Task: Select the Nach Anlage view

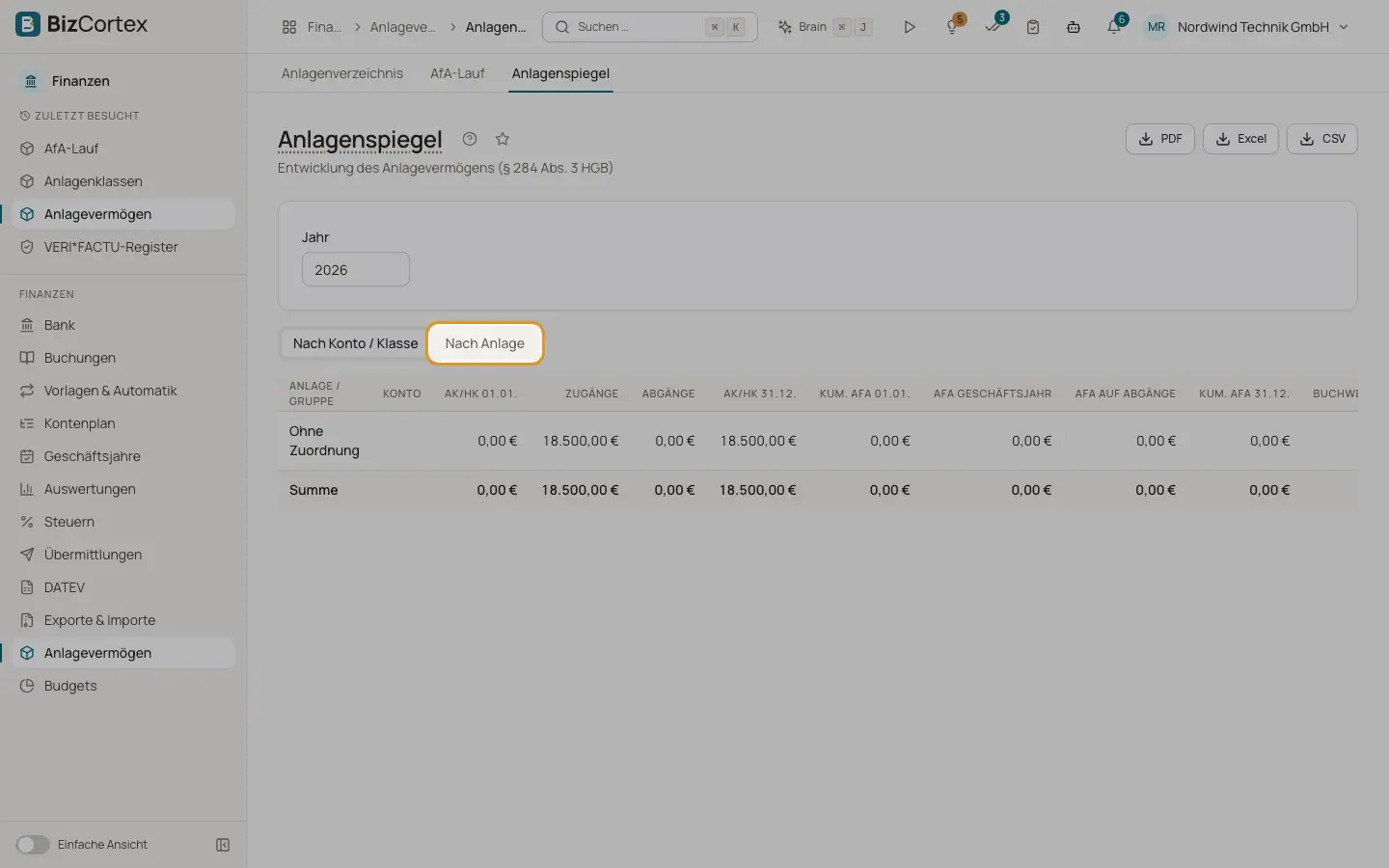Action: pyautogui.click(x=485, y=343)
